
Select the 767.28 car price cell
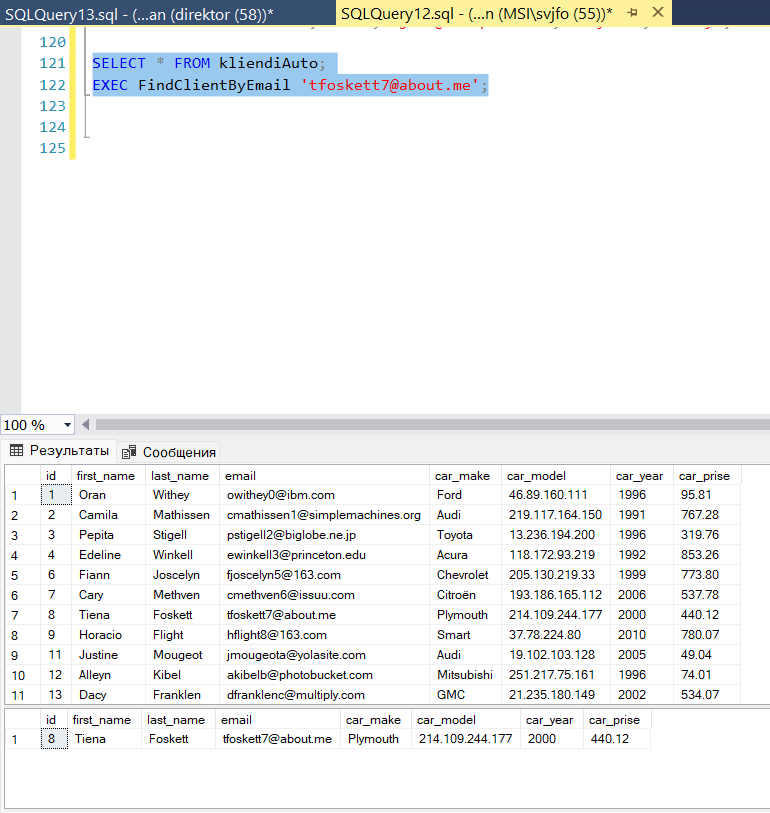pyautogui.click(x=707, y=515)
